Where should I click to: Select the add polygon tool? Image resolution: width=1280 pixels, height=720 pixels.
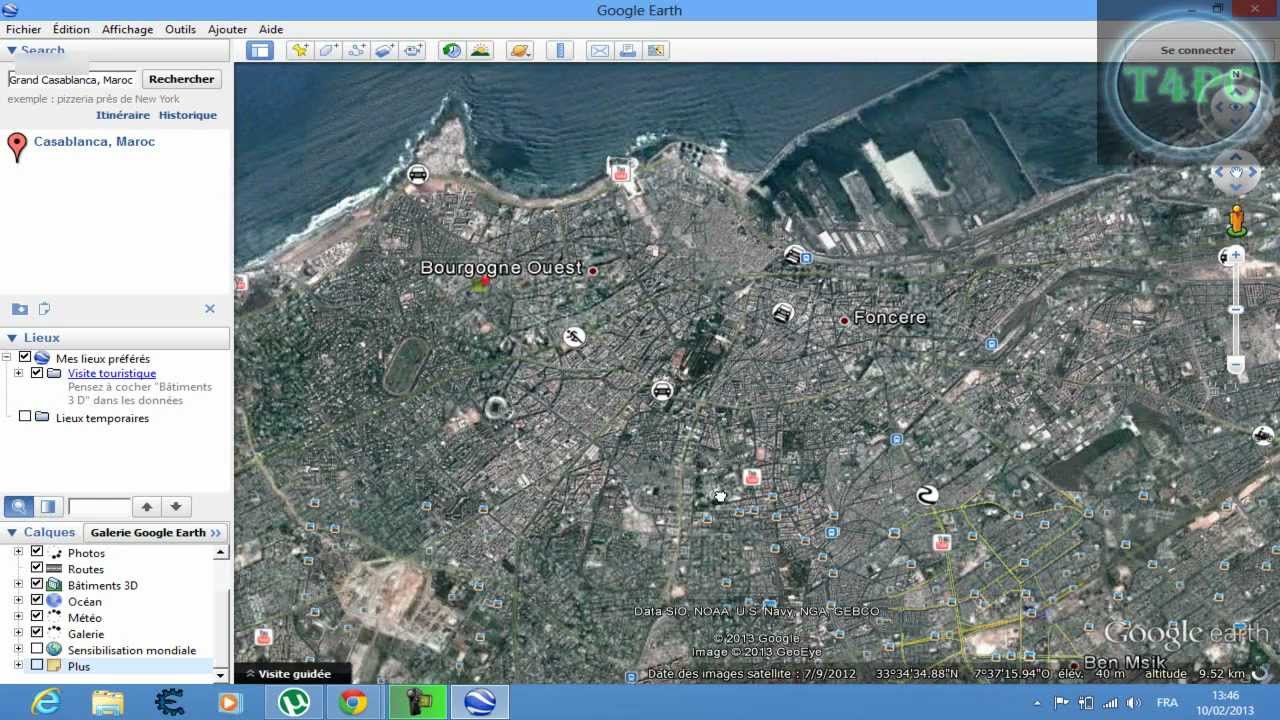click(328, 50)
